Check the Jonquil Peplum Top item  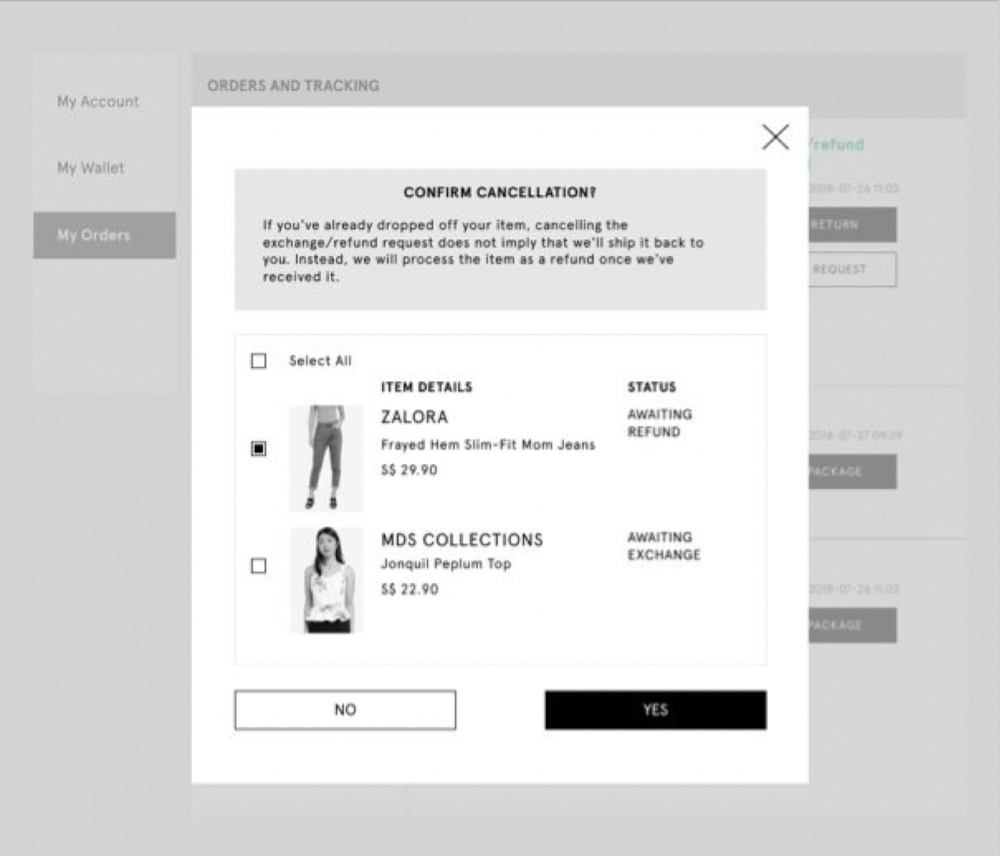258,565
